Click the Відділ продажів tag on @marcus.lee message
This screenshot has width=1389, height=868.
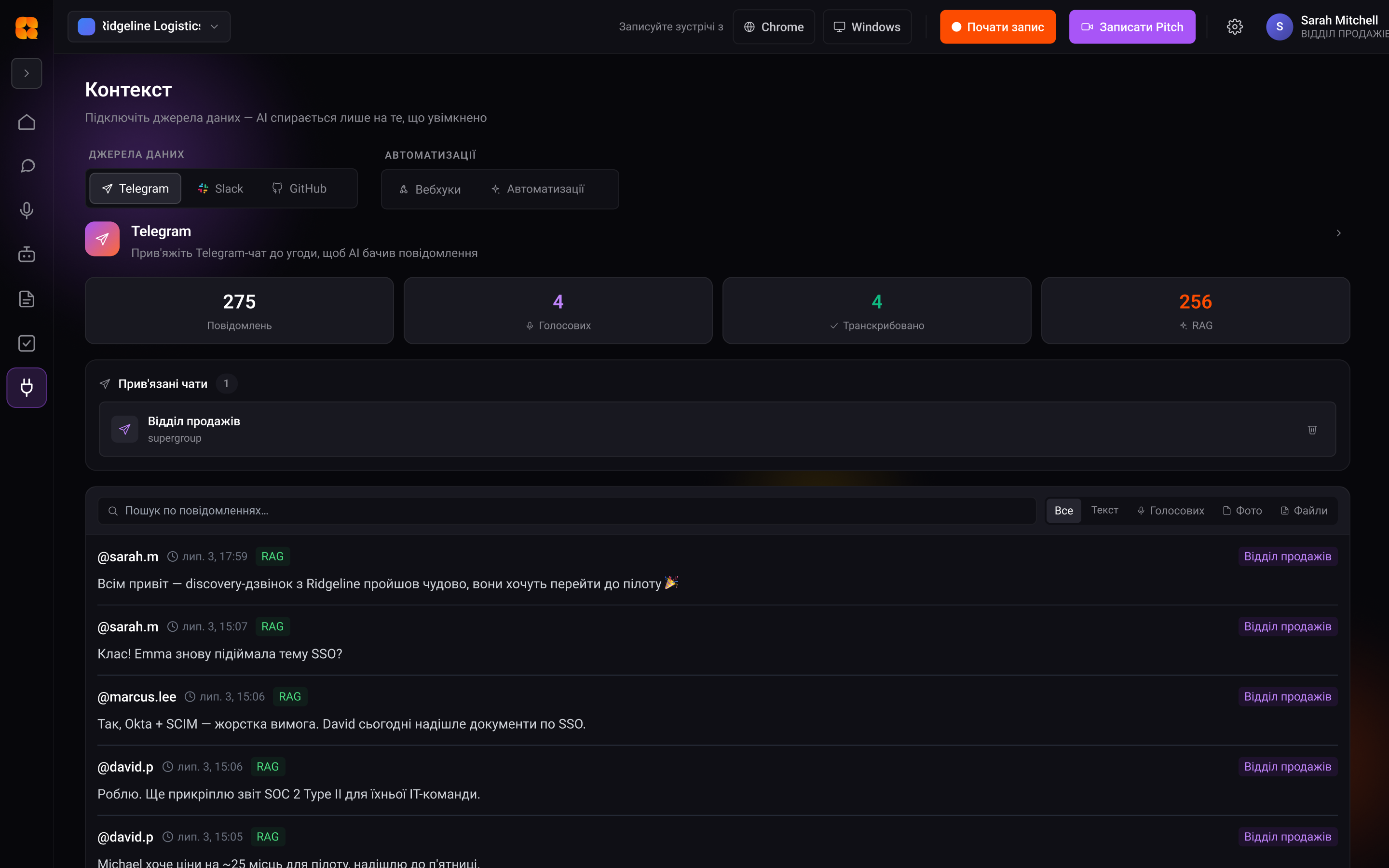tap(1287, 696)
